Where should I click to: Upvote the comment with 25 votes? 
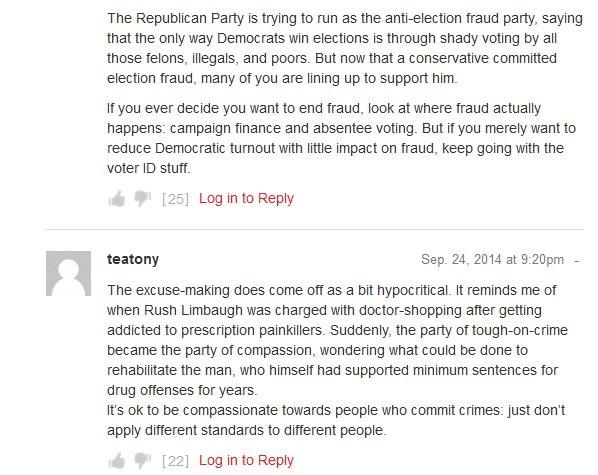point(117,199)
